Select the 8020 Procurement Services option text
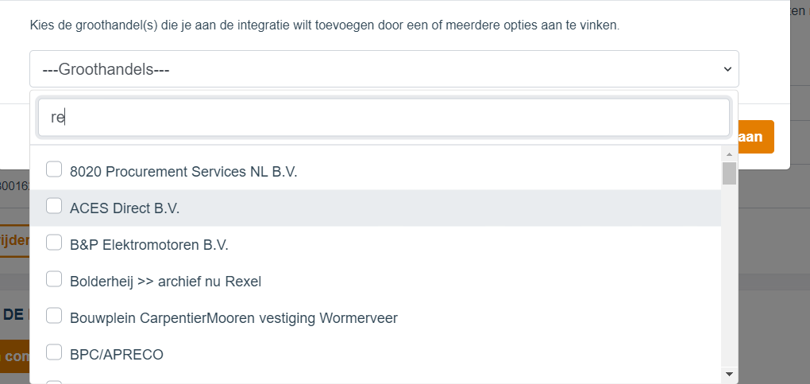 tap(183, 172)
